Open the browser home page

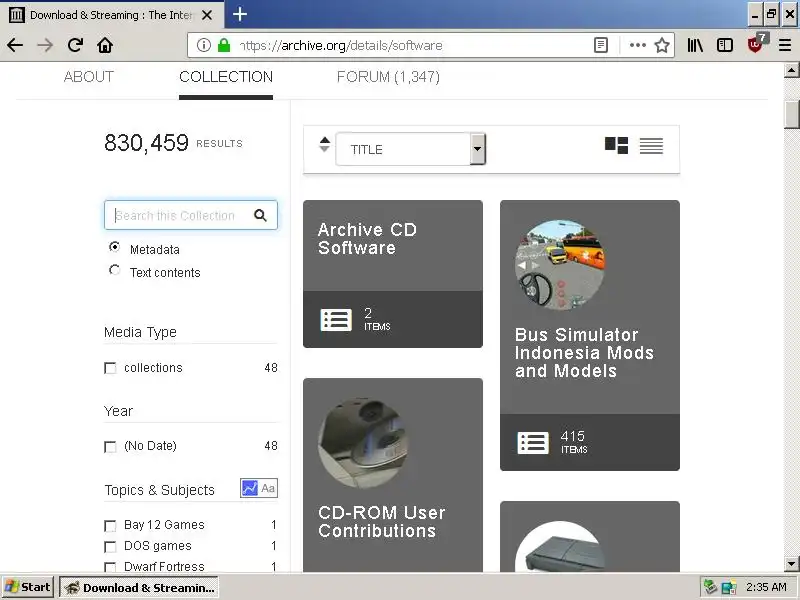pyautogui.click(x=105, y=45)
